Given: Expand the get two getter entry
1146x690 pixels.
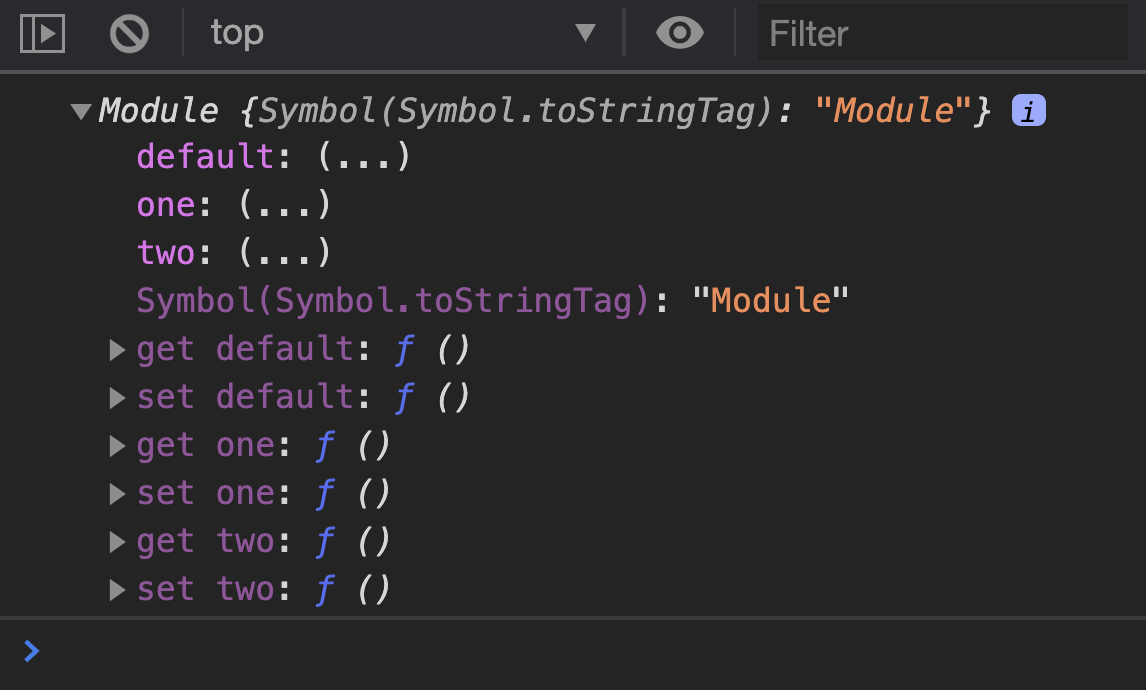Looking at the screenshot, I should click(x=116, y=542).
